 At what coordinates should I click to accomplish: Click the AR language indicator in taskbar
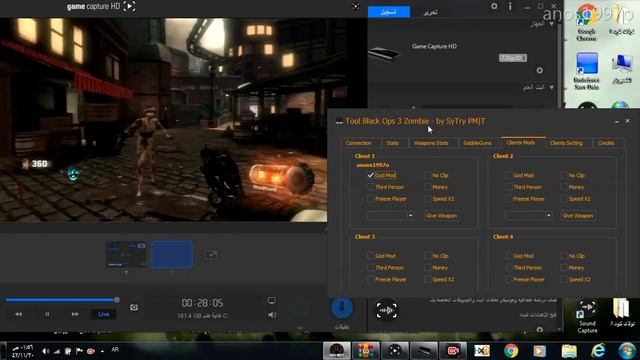click(115, 349)
